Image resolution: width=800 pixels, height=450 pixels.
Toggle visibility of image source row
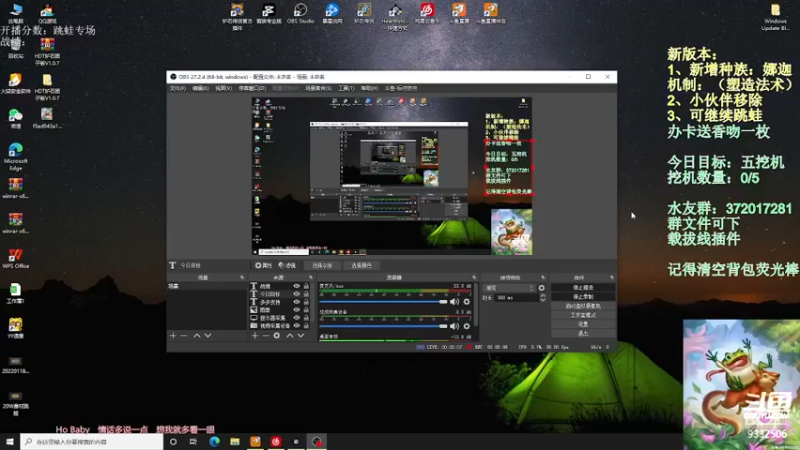pyautogui.click(x=296, y=310)
